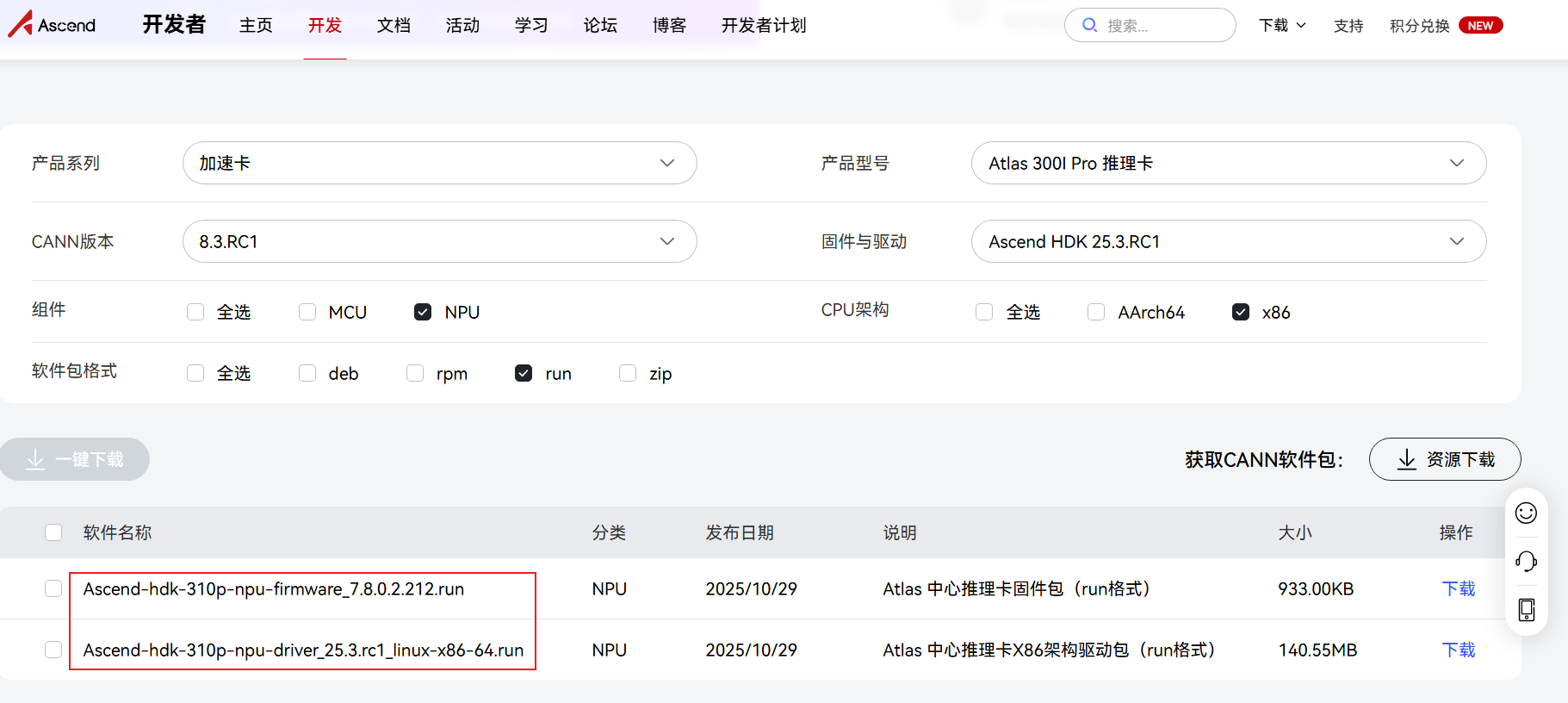Open the 产品型号 dropdown showing Atlas 300I Pro
This screenshot has height=703, width=1568.
pyautogui.click(x=1229, y=163)
